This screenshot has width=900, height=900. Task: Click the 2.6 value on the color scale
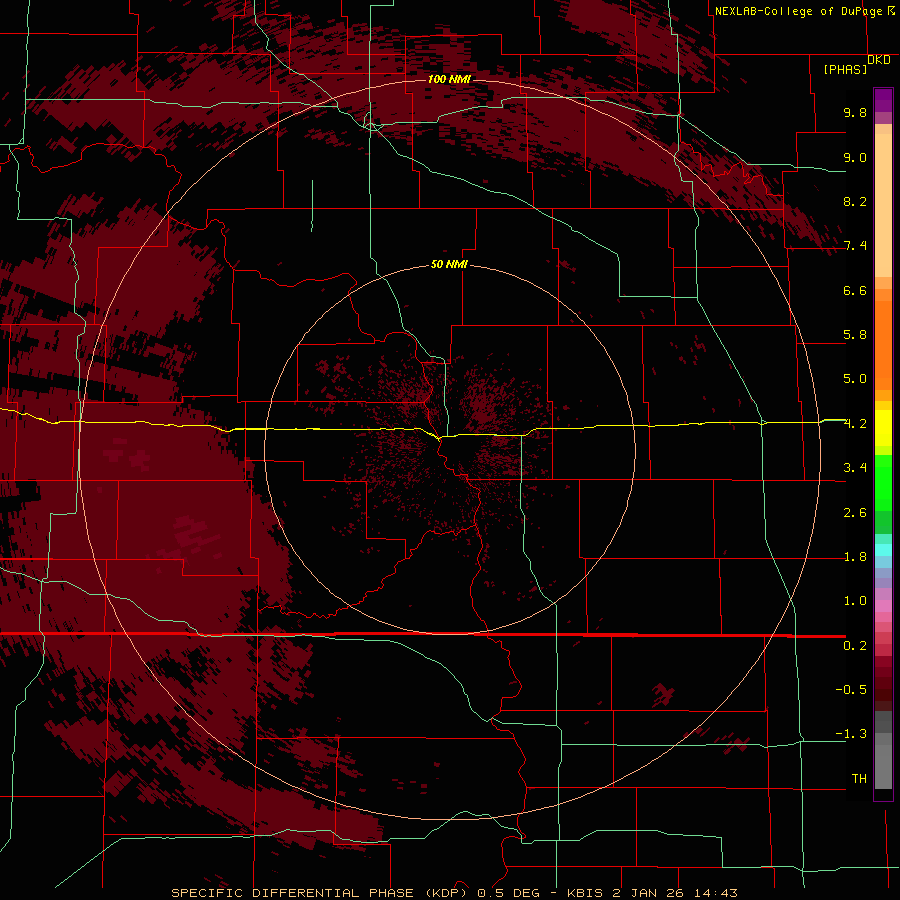click(855, 513)
